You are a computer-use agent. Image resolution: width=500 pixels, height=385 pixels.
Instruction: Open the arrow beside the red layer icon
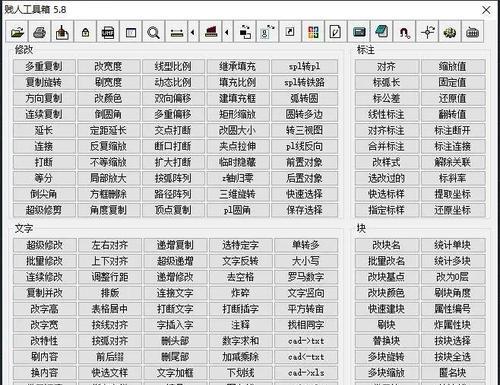pos(227,31)
